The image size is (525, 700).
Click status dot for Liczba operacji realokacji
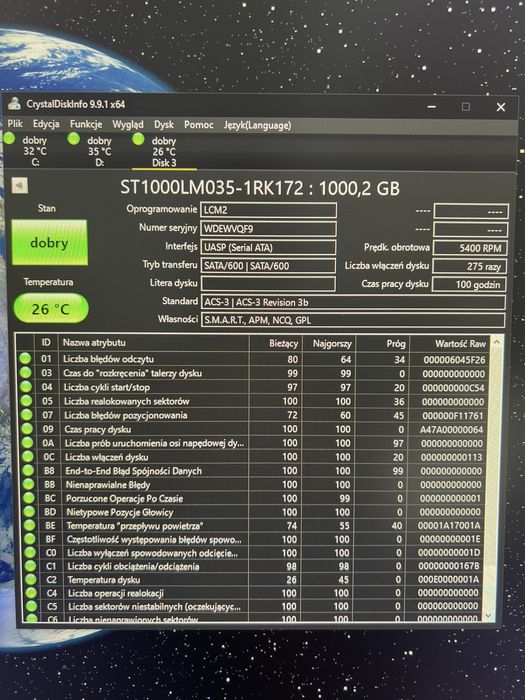31,593
